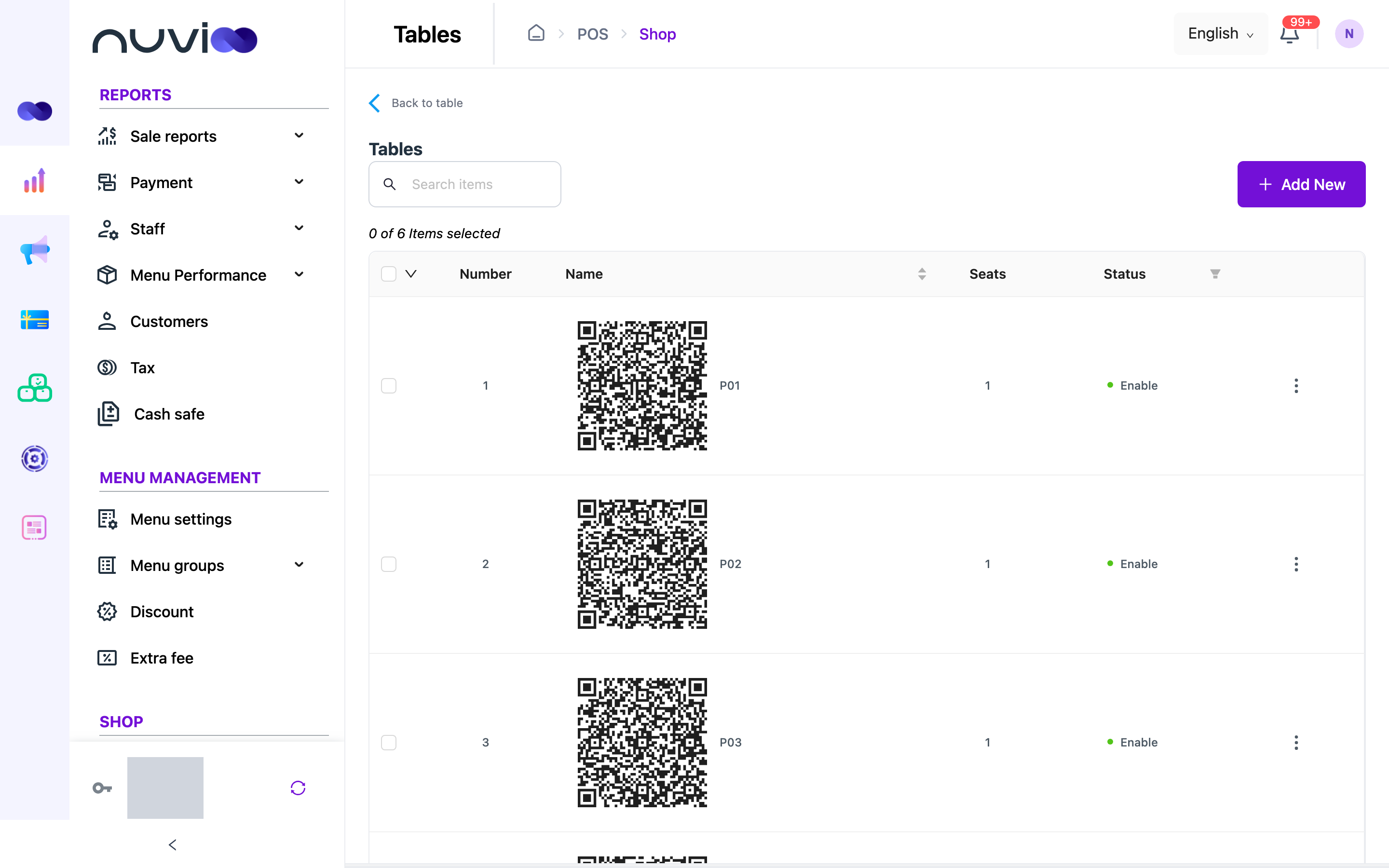1389x868 pixels.
Task: Click the gray profile placeholder image
Action: [x=165, y=787]
